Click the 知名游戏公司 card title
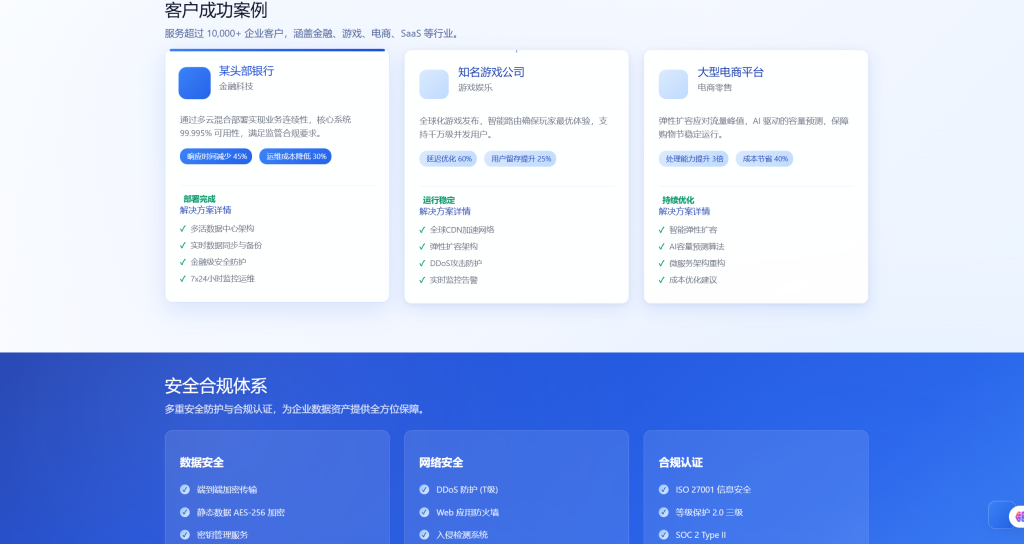 click(491, 72)
